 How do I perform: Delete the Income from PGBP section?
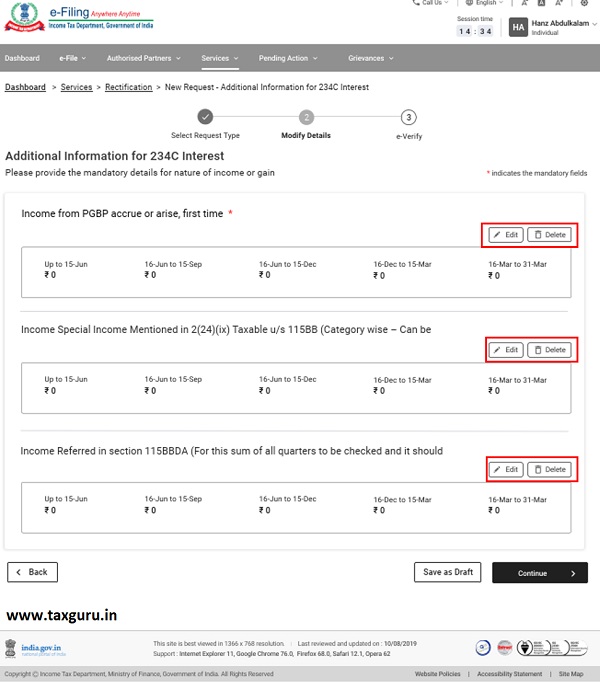pyautogui.click(x=550, y=235)
